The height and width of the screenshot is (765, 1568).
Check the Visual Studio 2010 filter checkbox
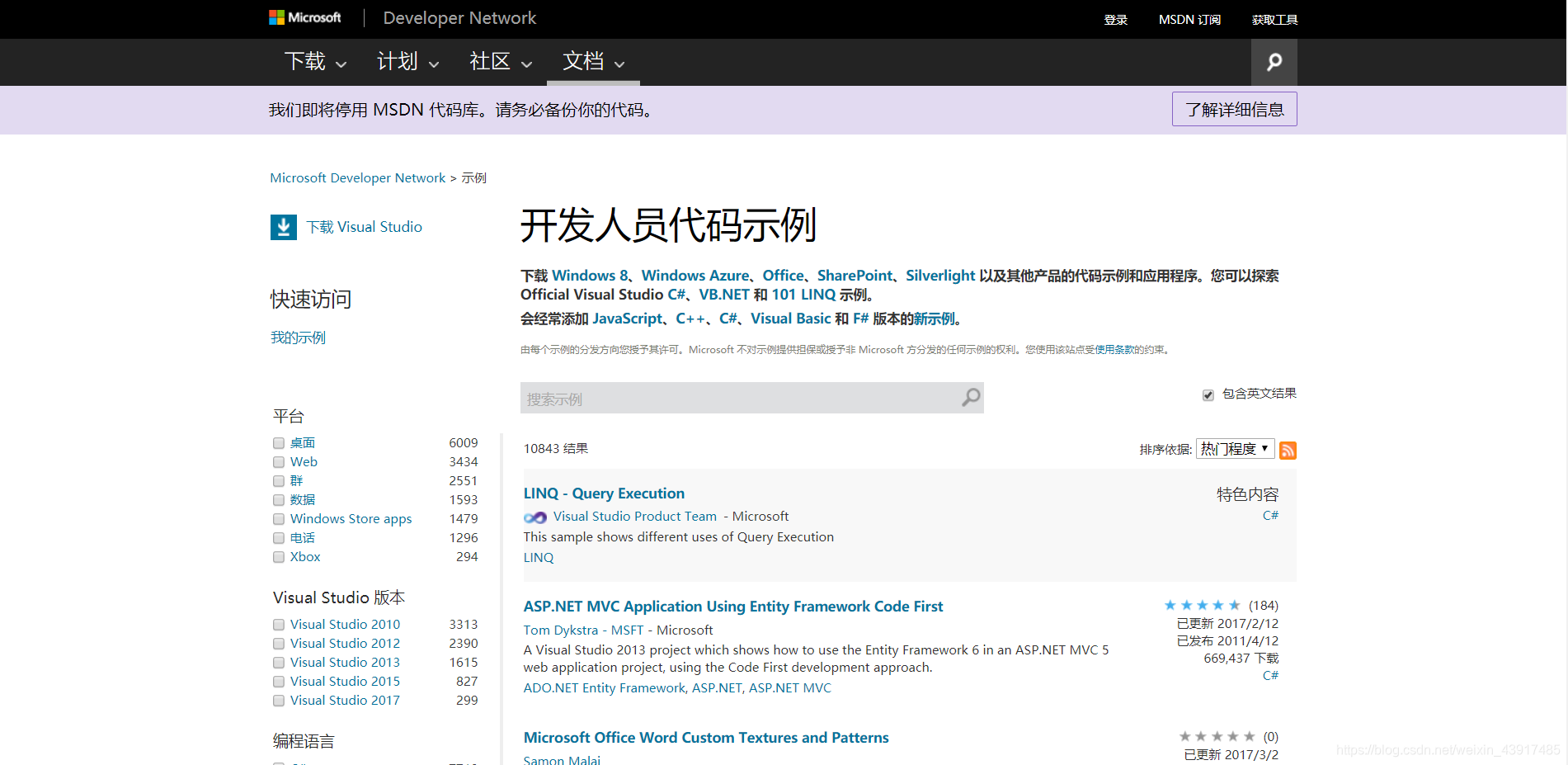[x=279, y=625]
